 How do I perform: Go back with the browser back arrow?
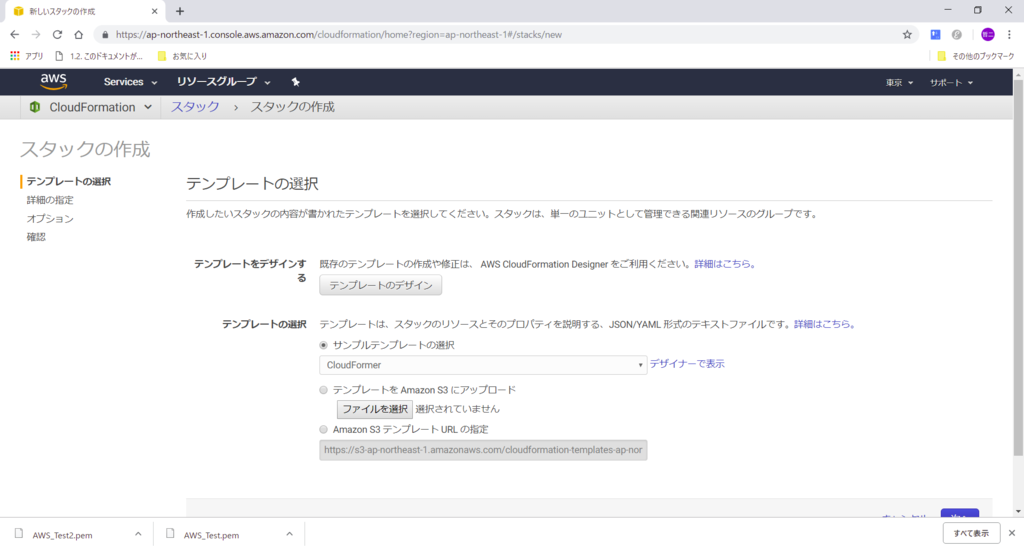(14, 35)
